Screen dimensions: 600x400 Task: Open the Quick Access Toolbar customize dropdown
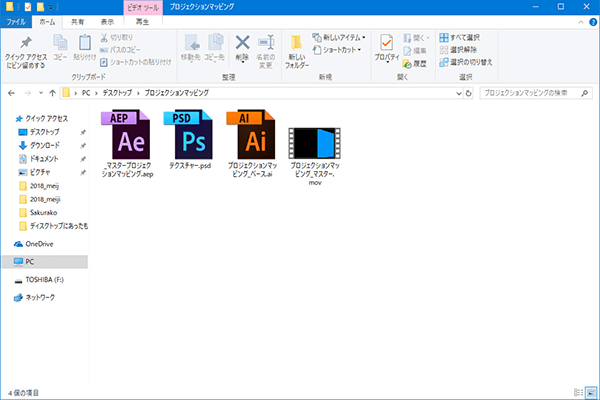[51, 7]
